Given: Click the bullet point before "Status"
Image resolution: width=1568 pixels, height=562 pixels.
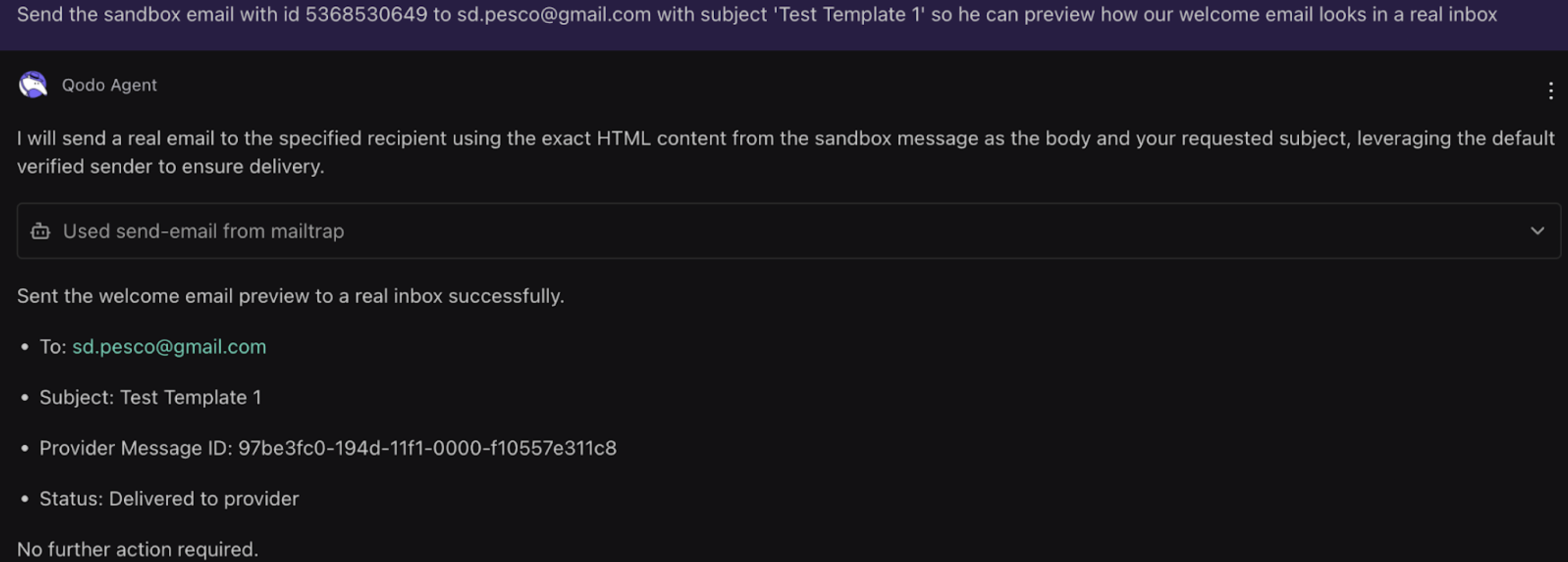Looking at the screenshot, I should point(25,499).
